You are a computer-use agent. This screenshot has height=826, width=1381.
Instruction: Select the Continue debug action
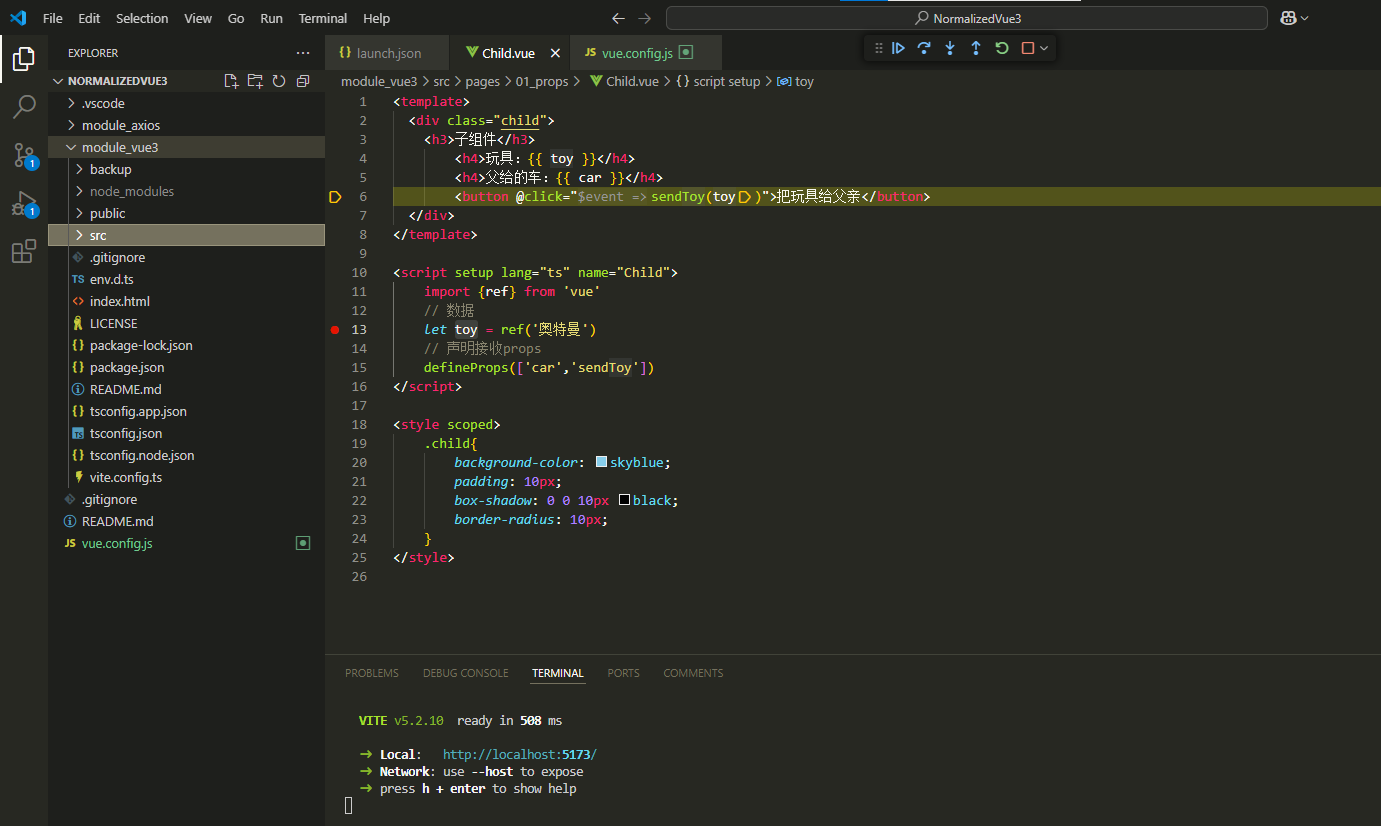[898, 47]
